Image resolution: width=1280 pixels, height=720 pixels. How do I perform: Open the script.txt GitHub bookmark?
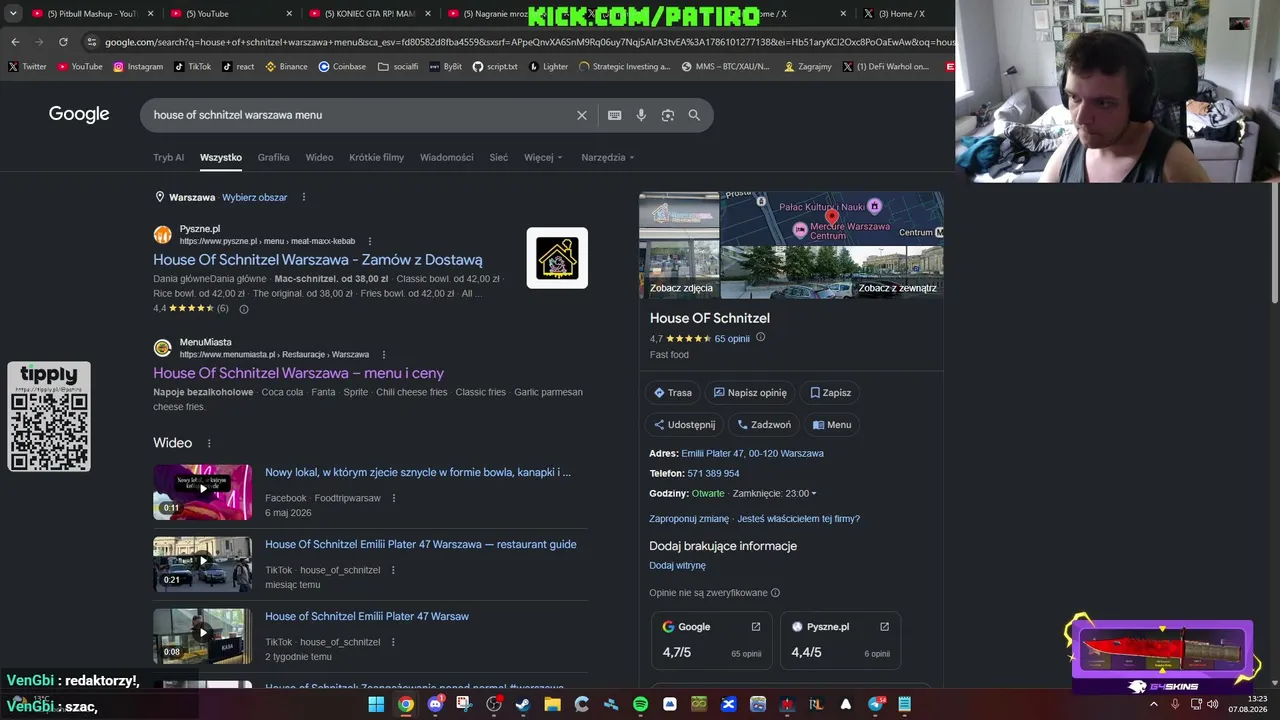click(x=495, y=67)
